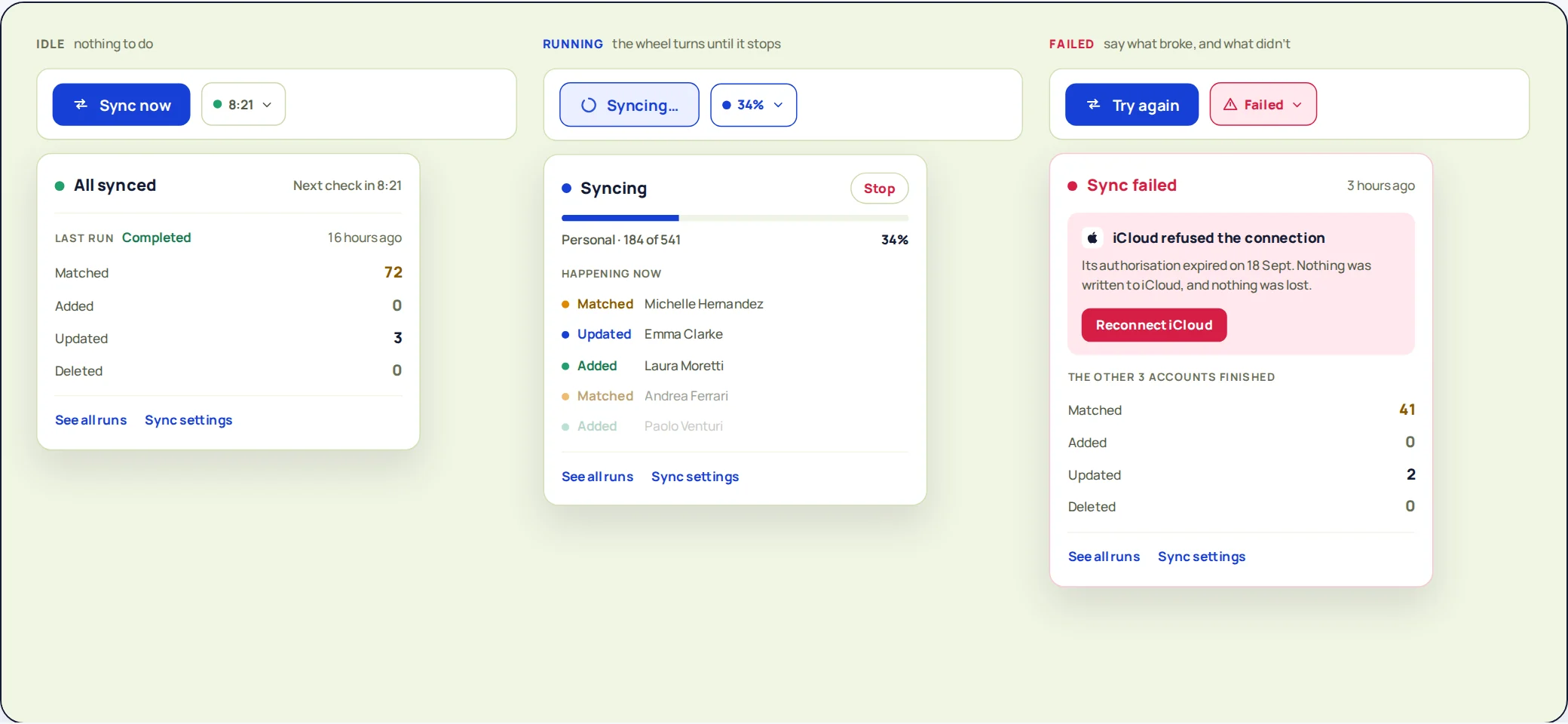Click 3 hours ago timestamp
The height and width of the screenshot is (724, 1568).
pyautogui.click(x=1381, y=186)
